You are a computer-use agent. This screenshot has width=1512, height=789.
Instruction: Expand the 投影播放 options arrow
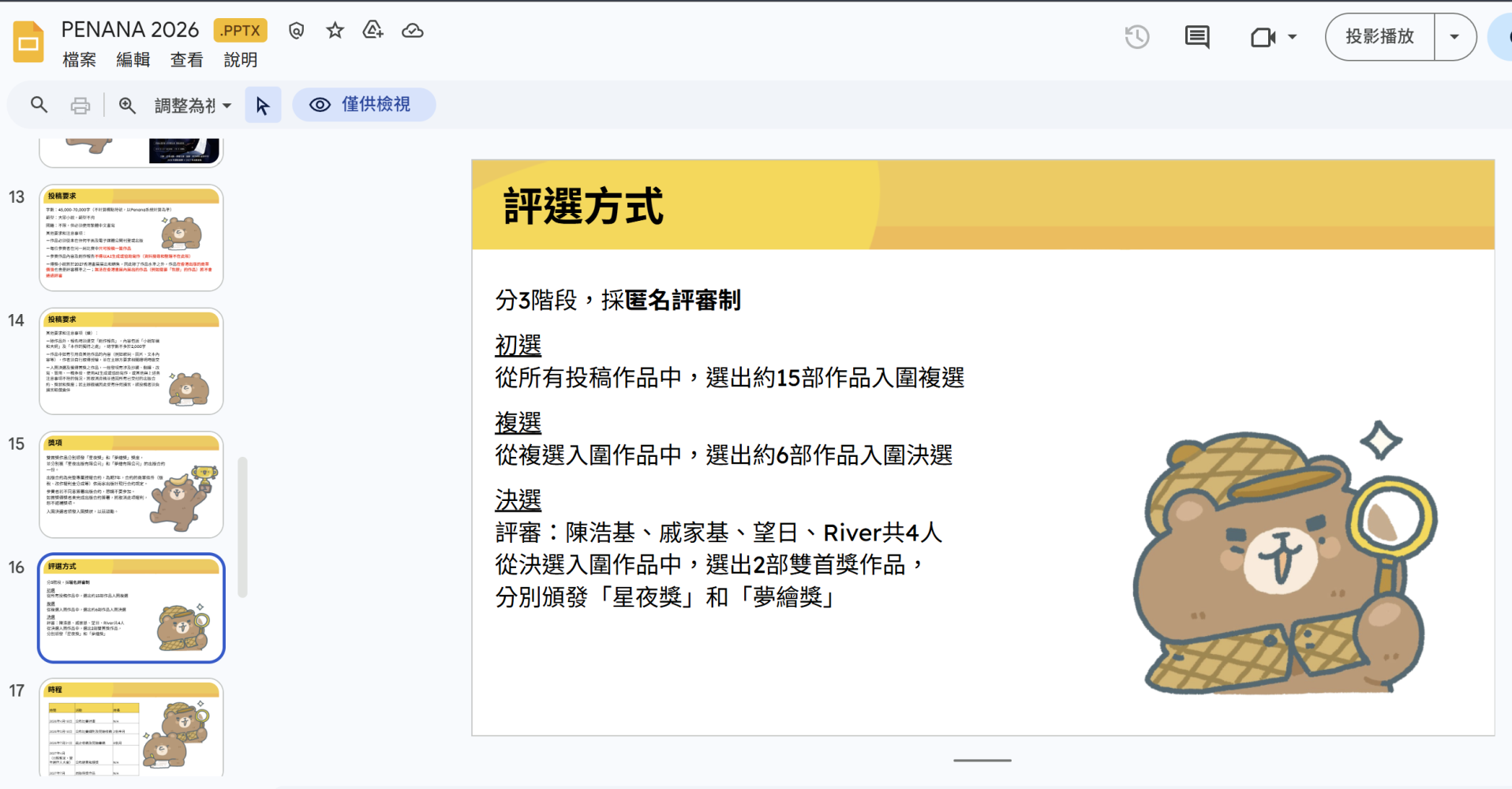pyautogui.click(x=1454, y=36)
